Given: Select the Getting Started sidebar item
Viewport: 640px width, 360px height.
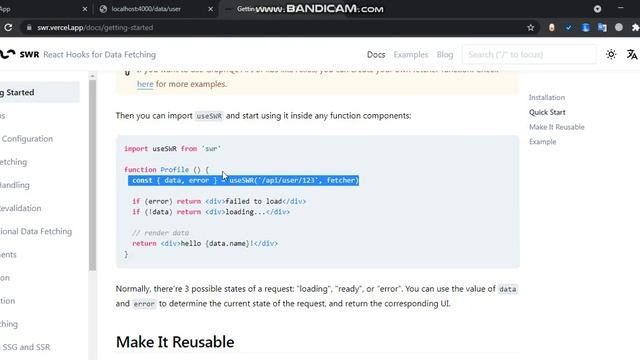Looking at the screenshot, I should click(40, 92).
